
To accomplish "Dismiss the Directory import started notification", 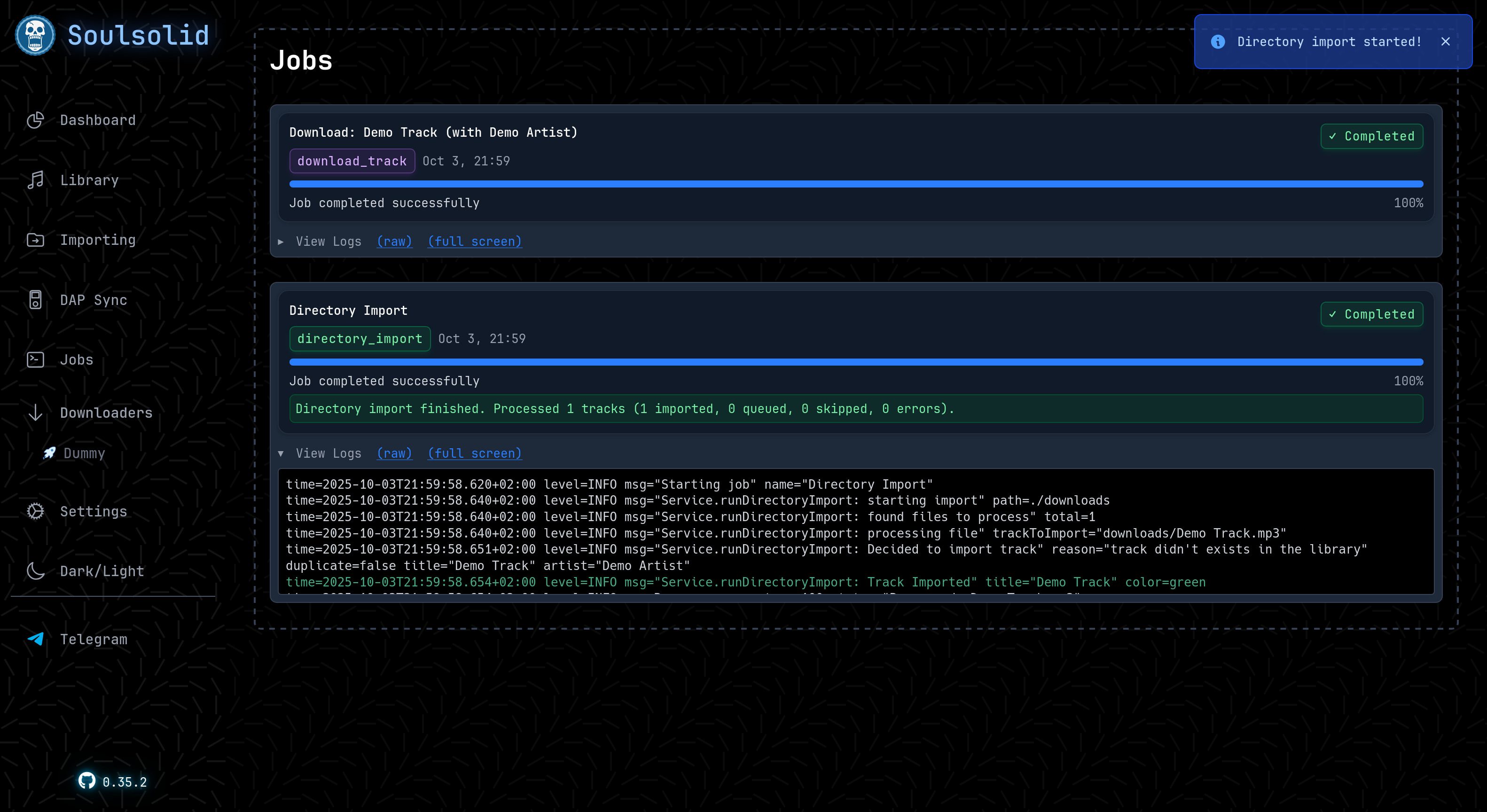I will [1445, 41].
